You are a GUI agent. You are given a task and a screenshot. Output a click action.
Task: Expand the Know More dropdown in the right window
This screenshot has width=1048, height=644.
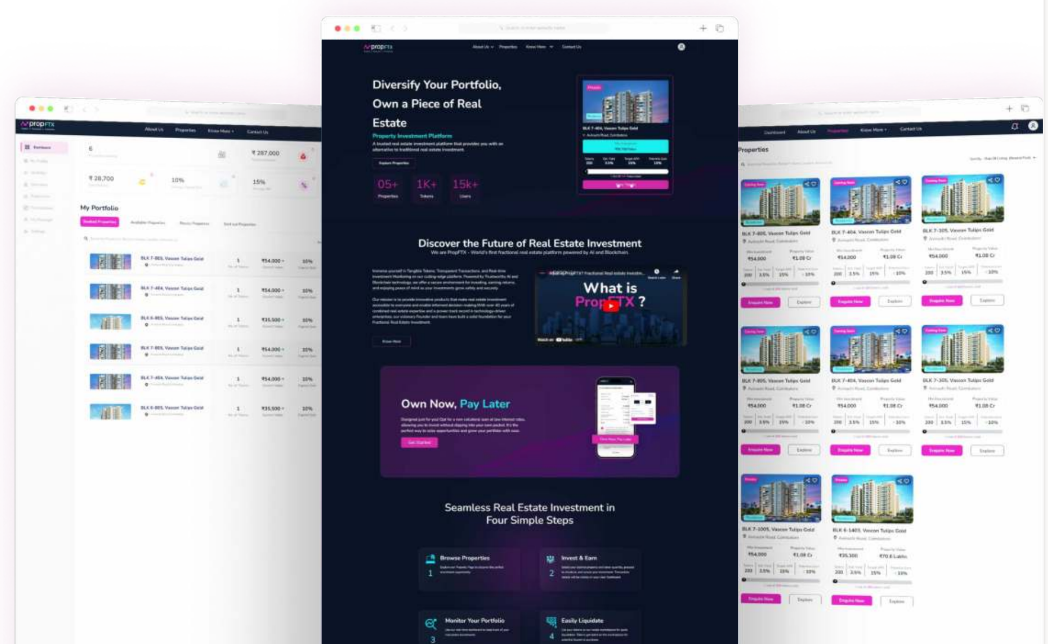click(x=874, y=130)
